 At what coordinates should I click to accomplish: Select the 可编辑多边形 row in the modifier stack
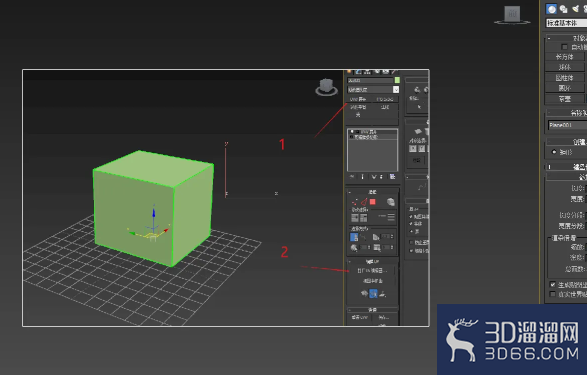tap(372, 137)
